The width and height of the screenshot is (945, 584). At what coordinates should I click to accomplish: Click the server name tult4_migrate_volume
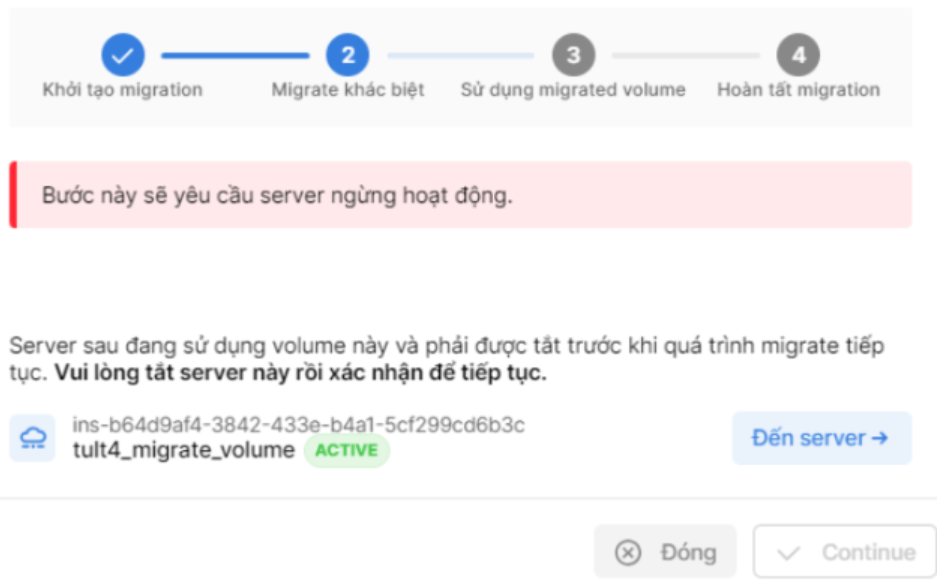184,450
